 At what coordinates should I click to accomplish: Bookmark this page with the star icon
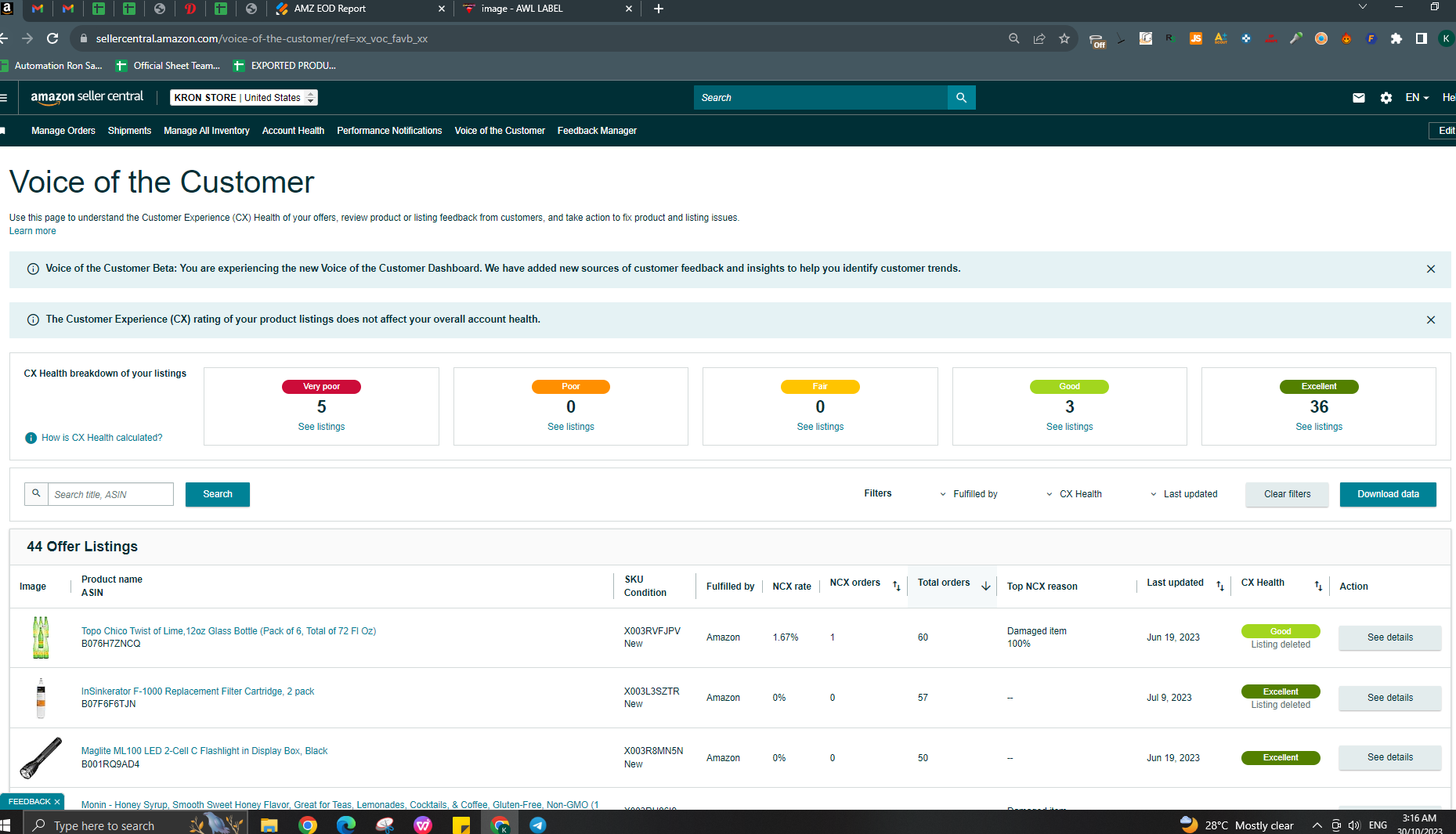tap(1064, 38)
